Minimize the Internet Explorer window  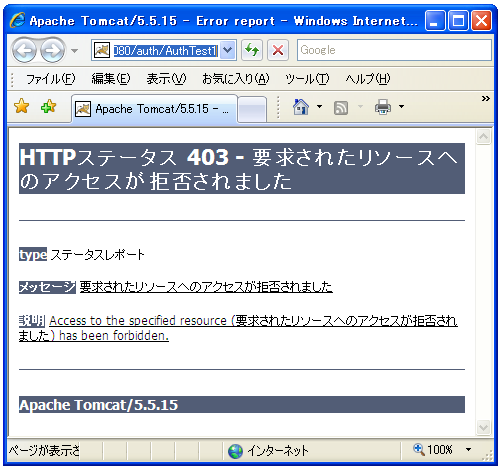pos(435,21)
